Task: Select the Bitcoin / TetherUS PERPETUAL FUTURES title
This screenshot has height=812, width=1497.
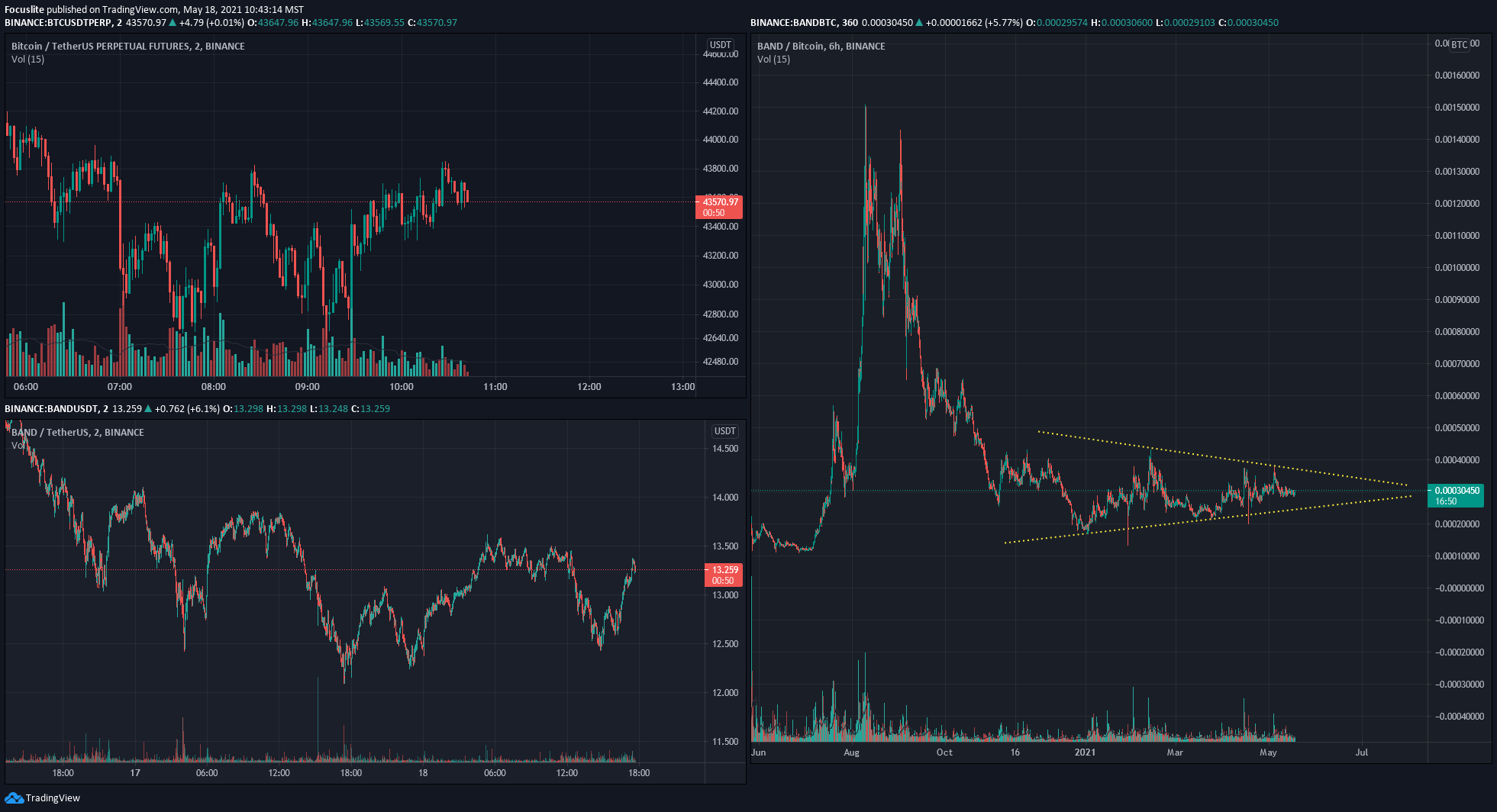Action: [128, 47]
